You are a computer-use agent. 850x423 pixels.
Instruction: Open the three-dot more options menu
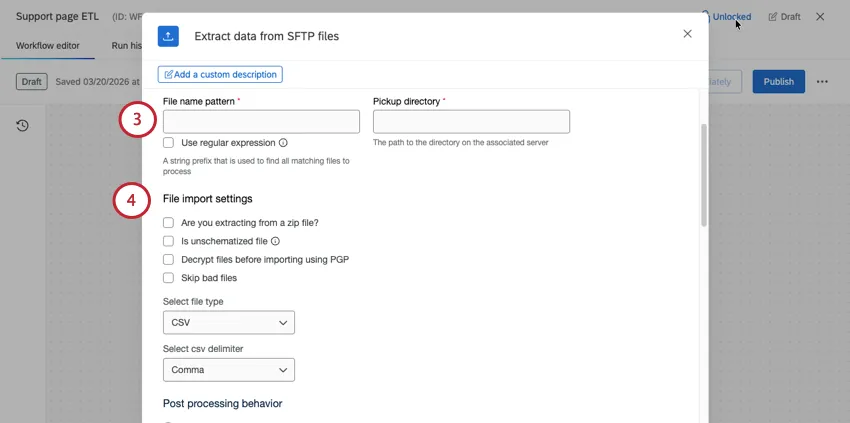point(822,82)
